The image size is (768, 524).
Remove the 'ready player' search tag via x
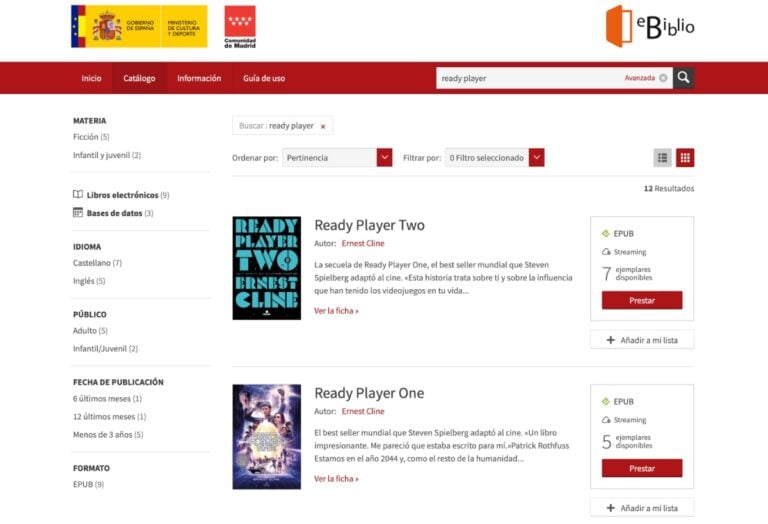[323, 126]
